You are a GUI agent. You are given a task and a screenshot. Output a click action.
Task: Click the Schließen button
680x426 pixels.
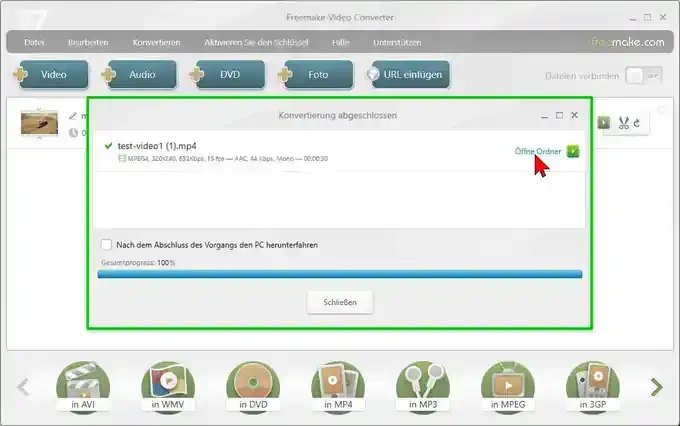point(340,302)
